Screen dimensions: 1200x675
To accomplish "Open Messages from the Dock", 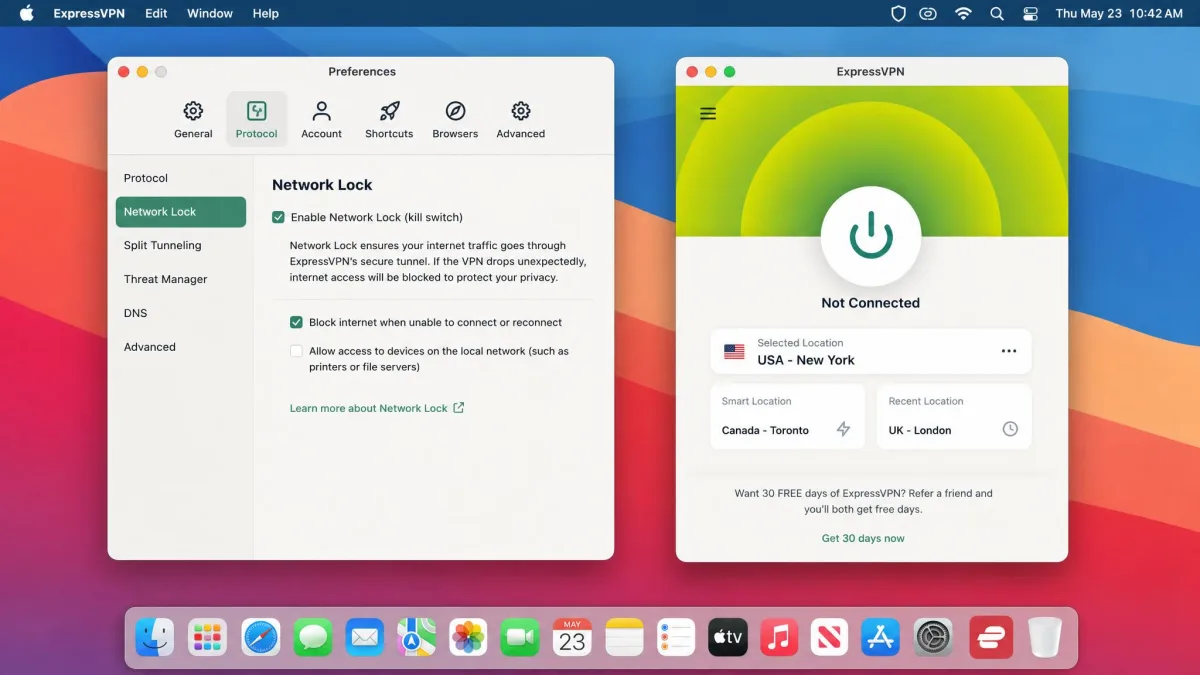I will (x=313, y=637).
